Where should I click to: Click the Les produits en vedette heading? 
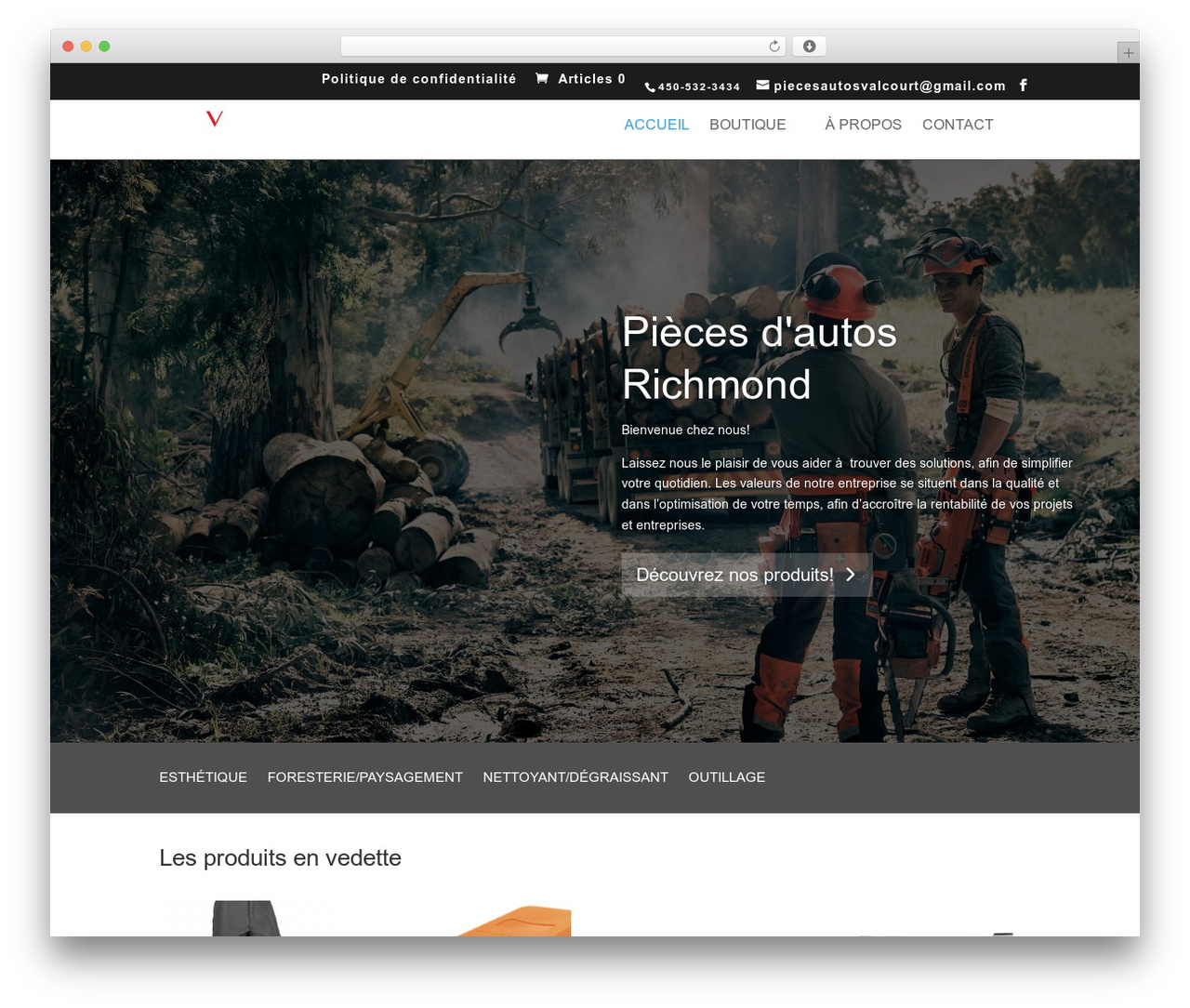click(x=280, y=857)
